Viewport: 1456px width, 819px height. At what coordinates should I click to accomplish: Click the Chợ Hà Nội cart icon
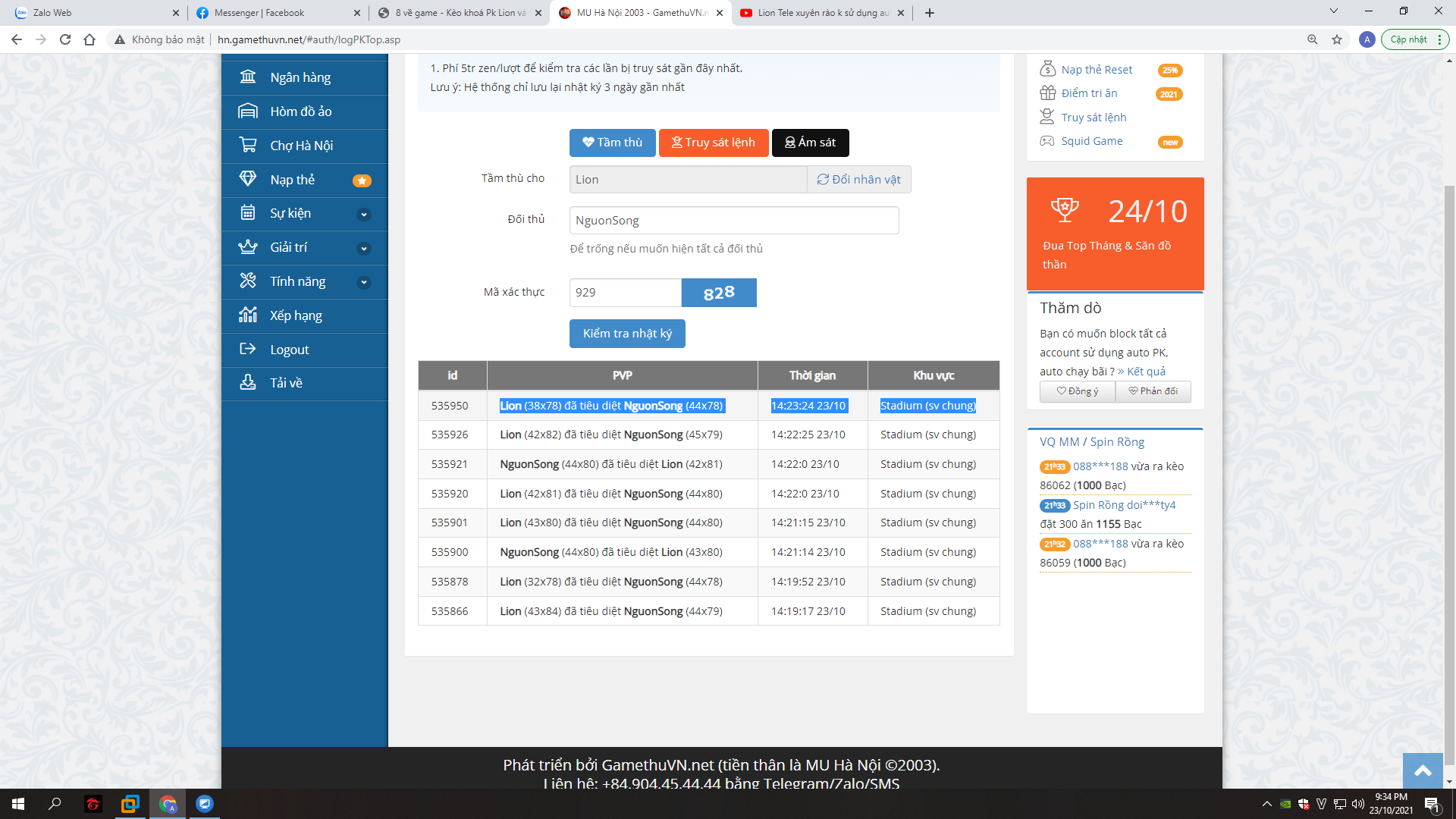(248, 145)
